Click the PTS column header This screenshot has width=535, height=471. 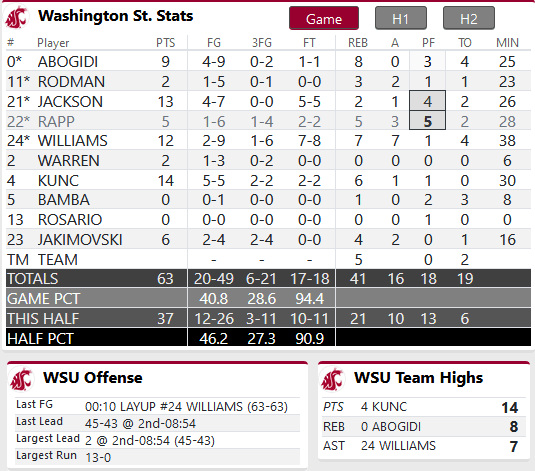[165, 43]
